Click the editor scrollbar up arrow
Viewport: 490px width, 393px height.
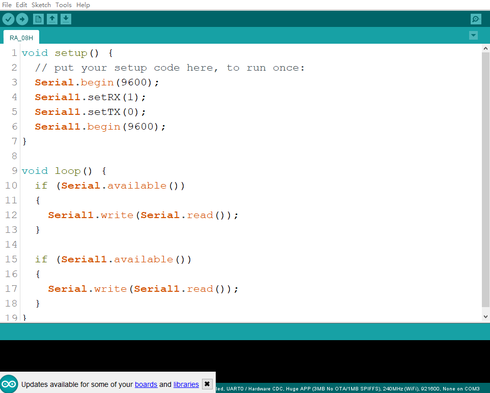(x=485, y=49)
